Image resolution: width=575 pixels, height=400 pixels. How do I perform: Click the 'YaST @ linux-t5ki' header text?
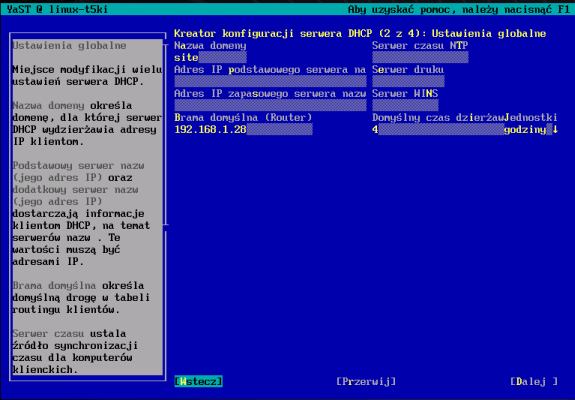(57, 9)
